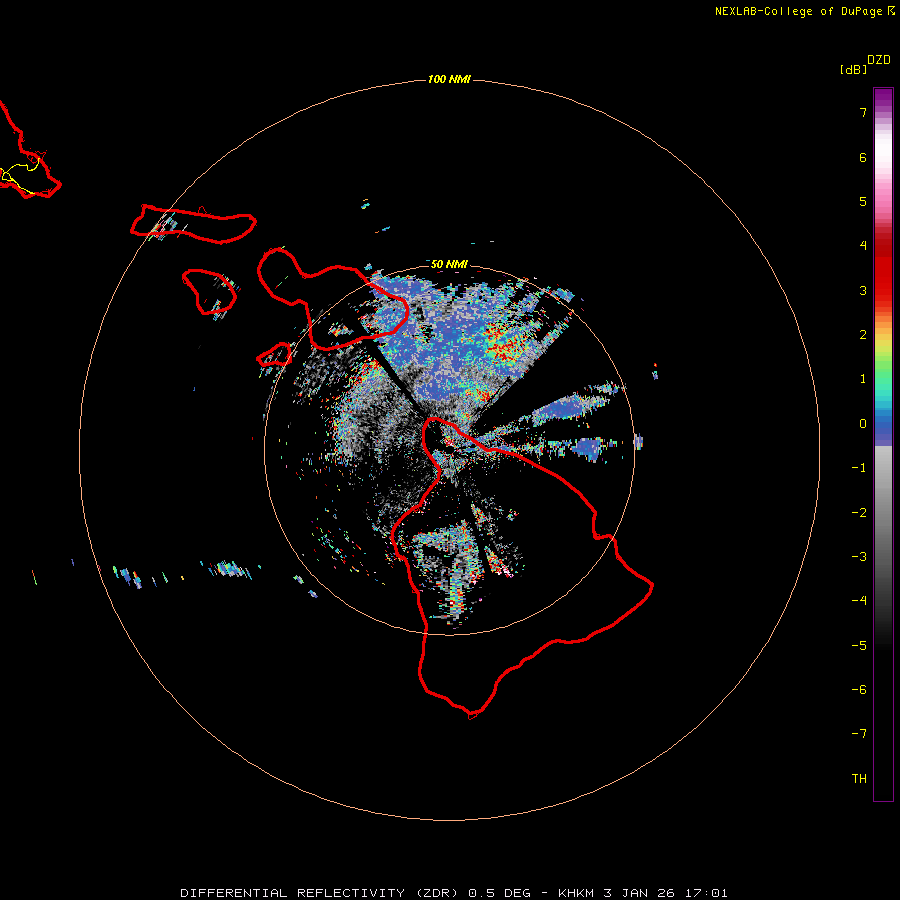Click the 50 NMI range ring label
Screen dimensions: 900x900
click(x=449, y=264)
